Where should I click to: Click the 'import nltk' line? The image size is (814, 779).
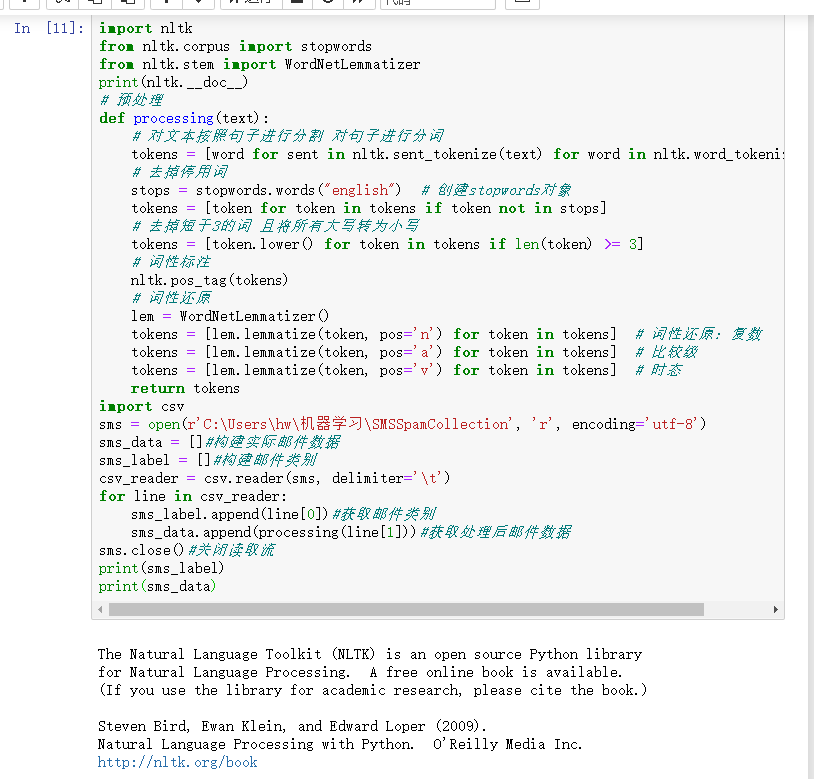145,28
